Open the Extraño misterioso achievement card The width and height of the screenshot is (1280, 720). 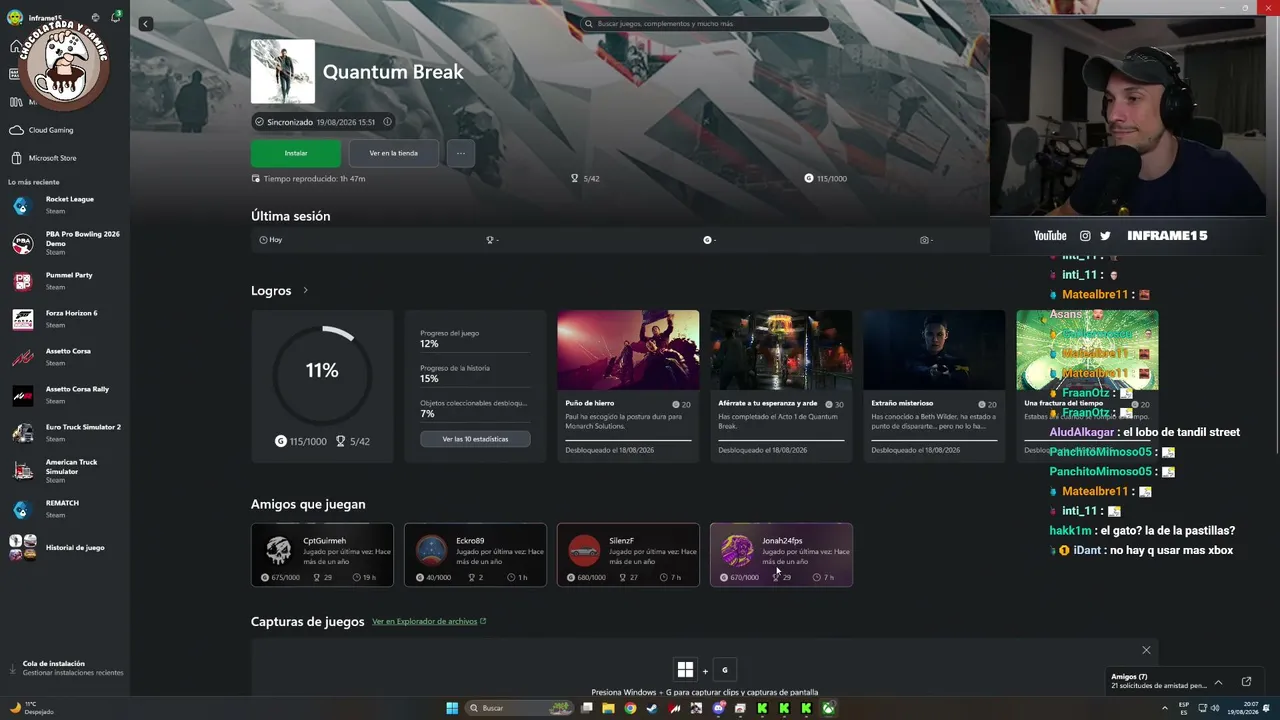[934, 386]
